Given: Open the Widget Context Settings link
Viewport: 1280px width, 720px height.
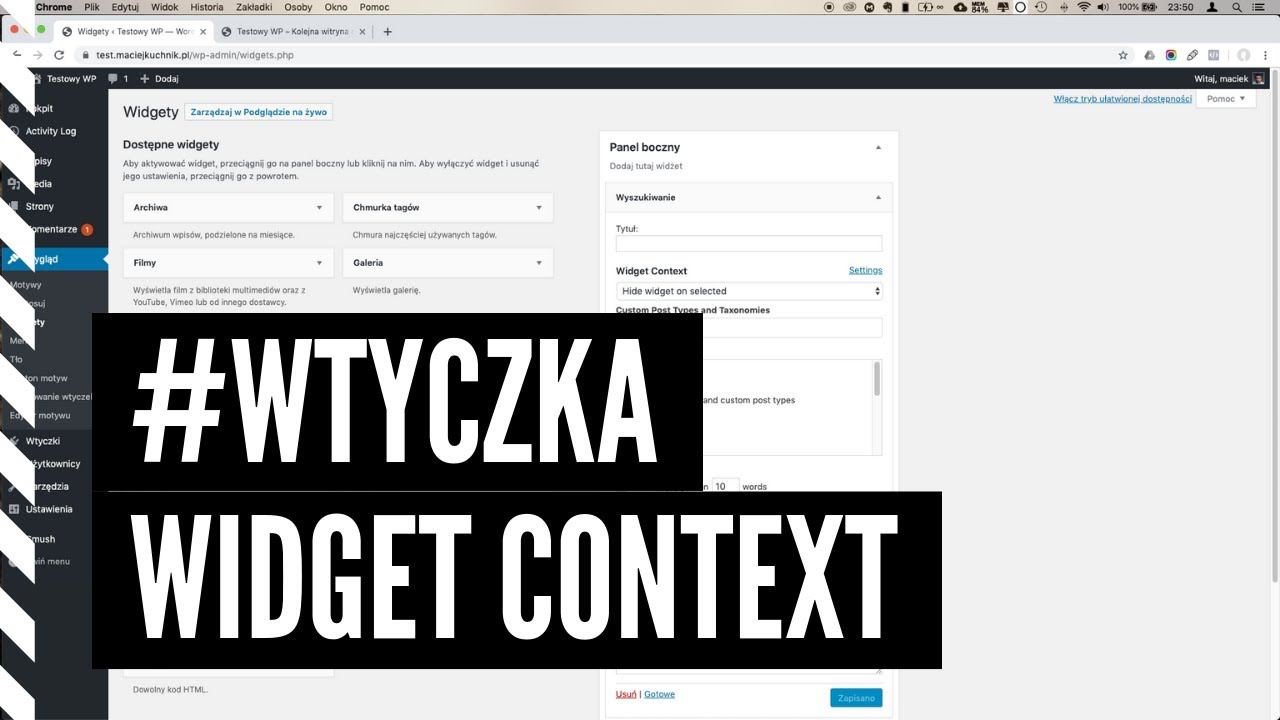Looking at the screenshot, I should [x=865, y=270].
